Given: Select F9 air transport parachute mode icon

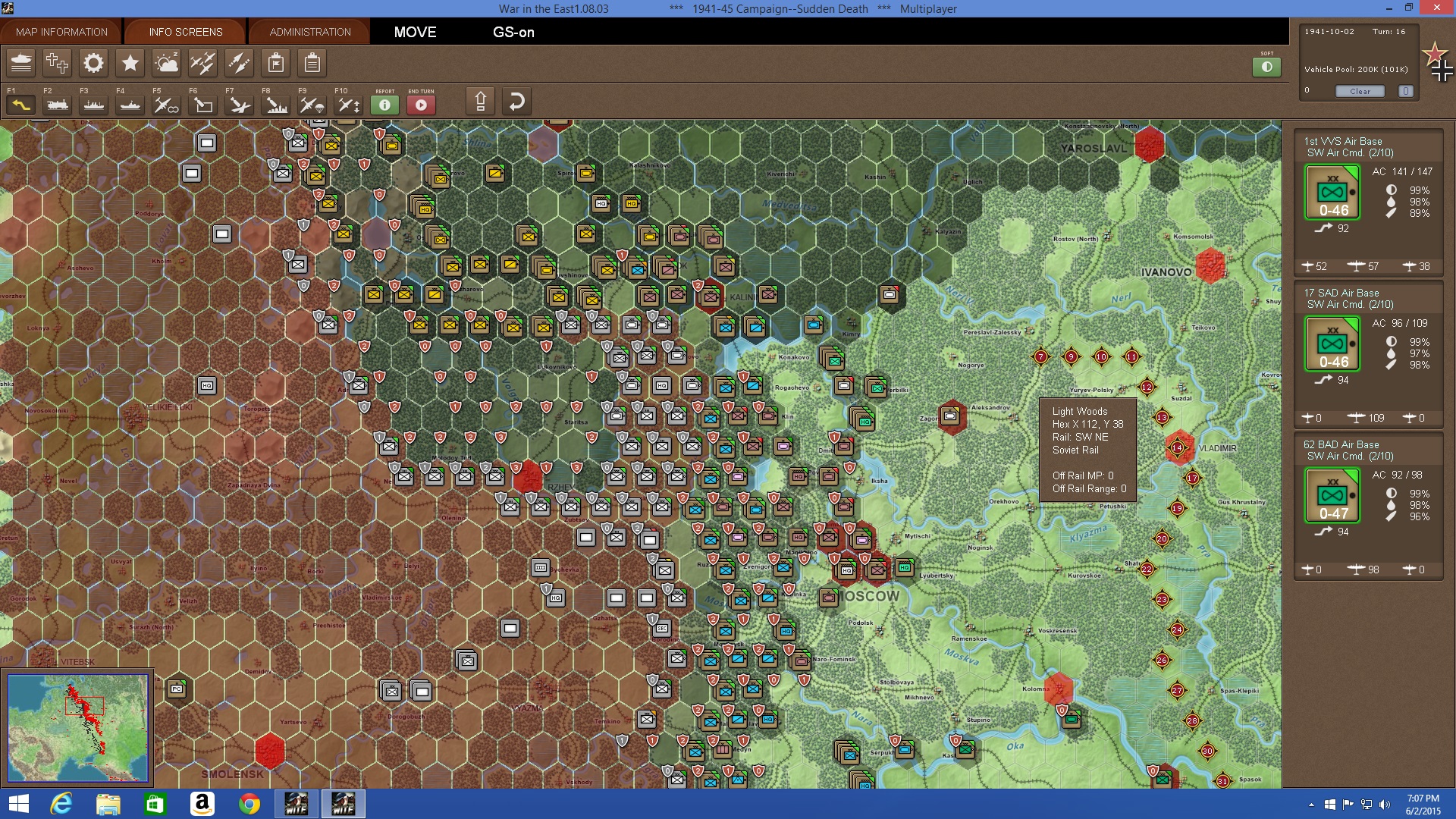Looking at the screenshot, I should pyautogui.click(x=312, y=105).
